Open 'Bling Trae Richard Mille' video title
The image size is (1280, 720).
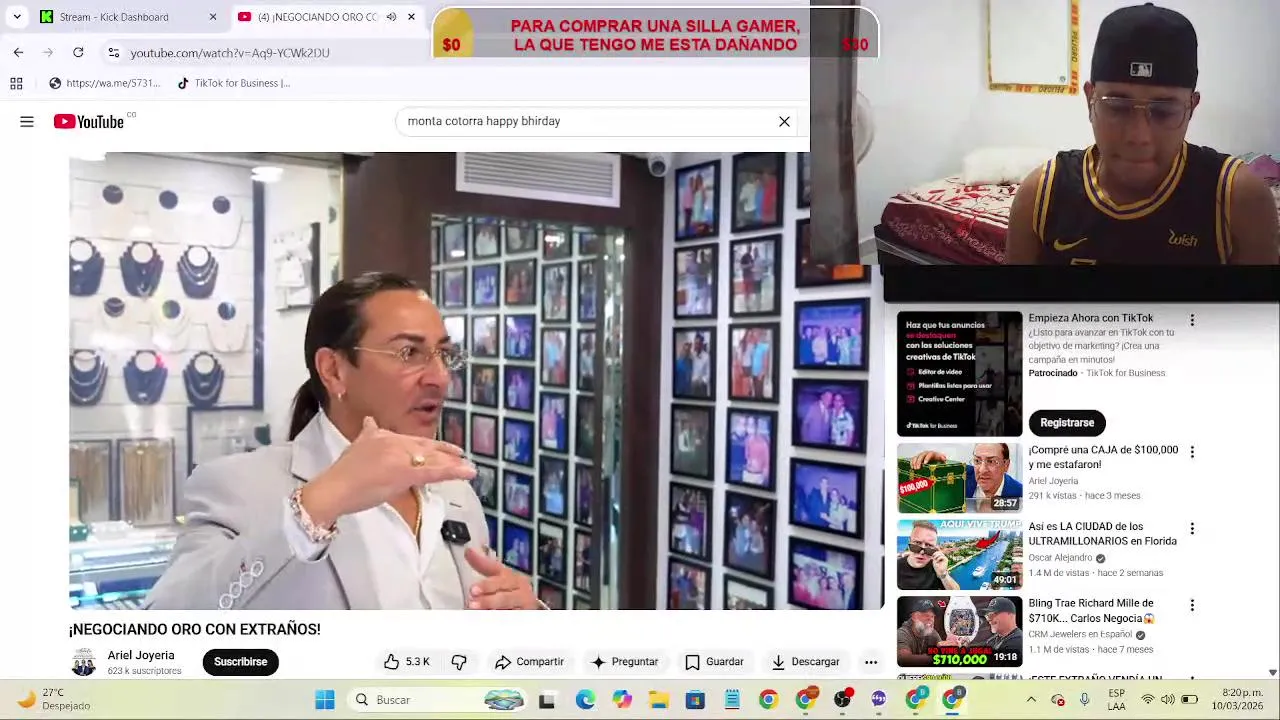(x=1092, y=611)
